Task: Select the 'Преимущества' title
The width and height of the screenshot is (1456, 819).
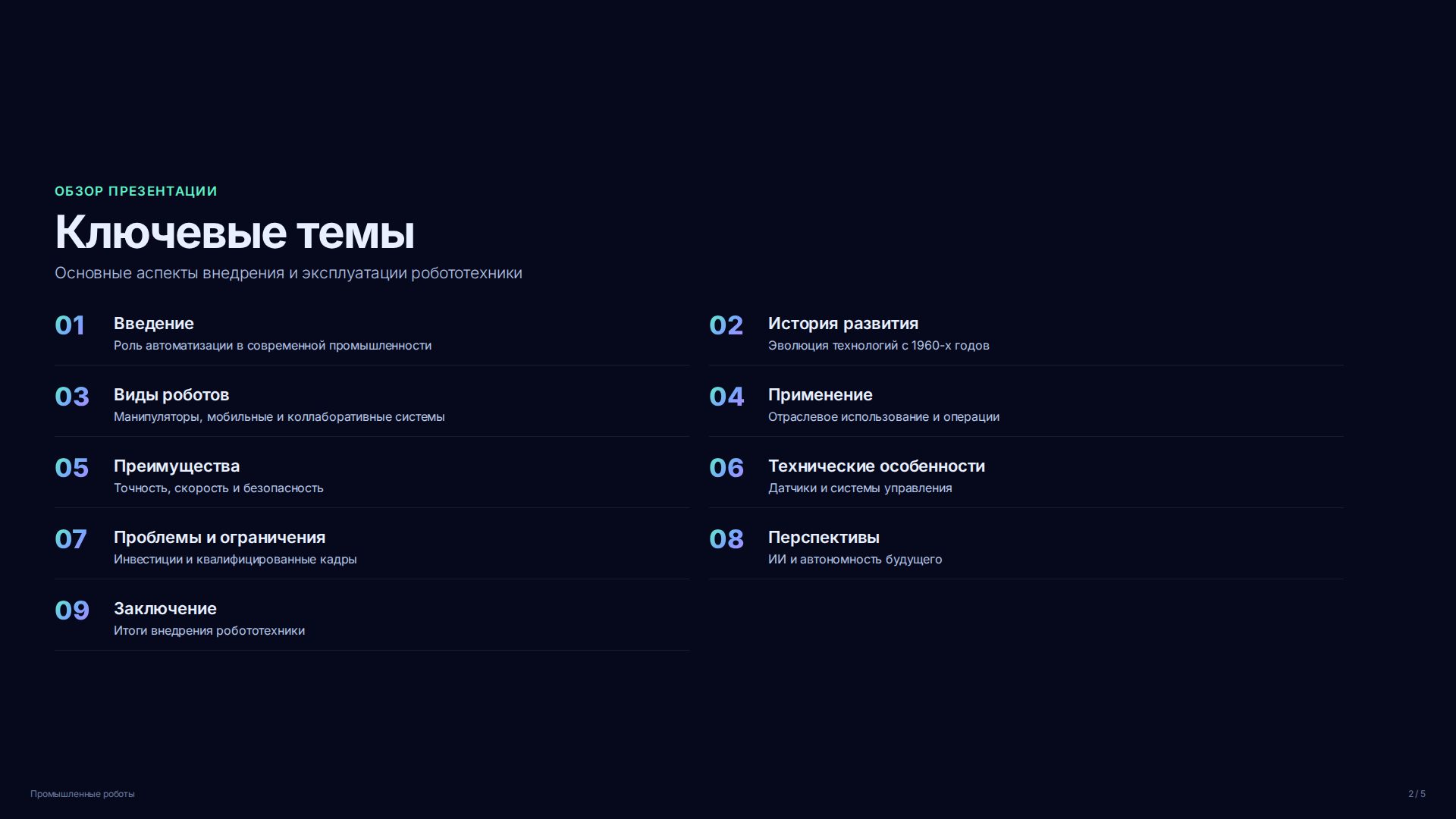Action: [x=177, y=466]
